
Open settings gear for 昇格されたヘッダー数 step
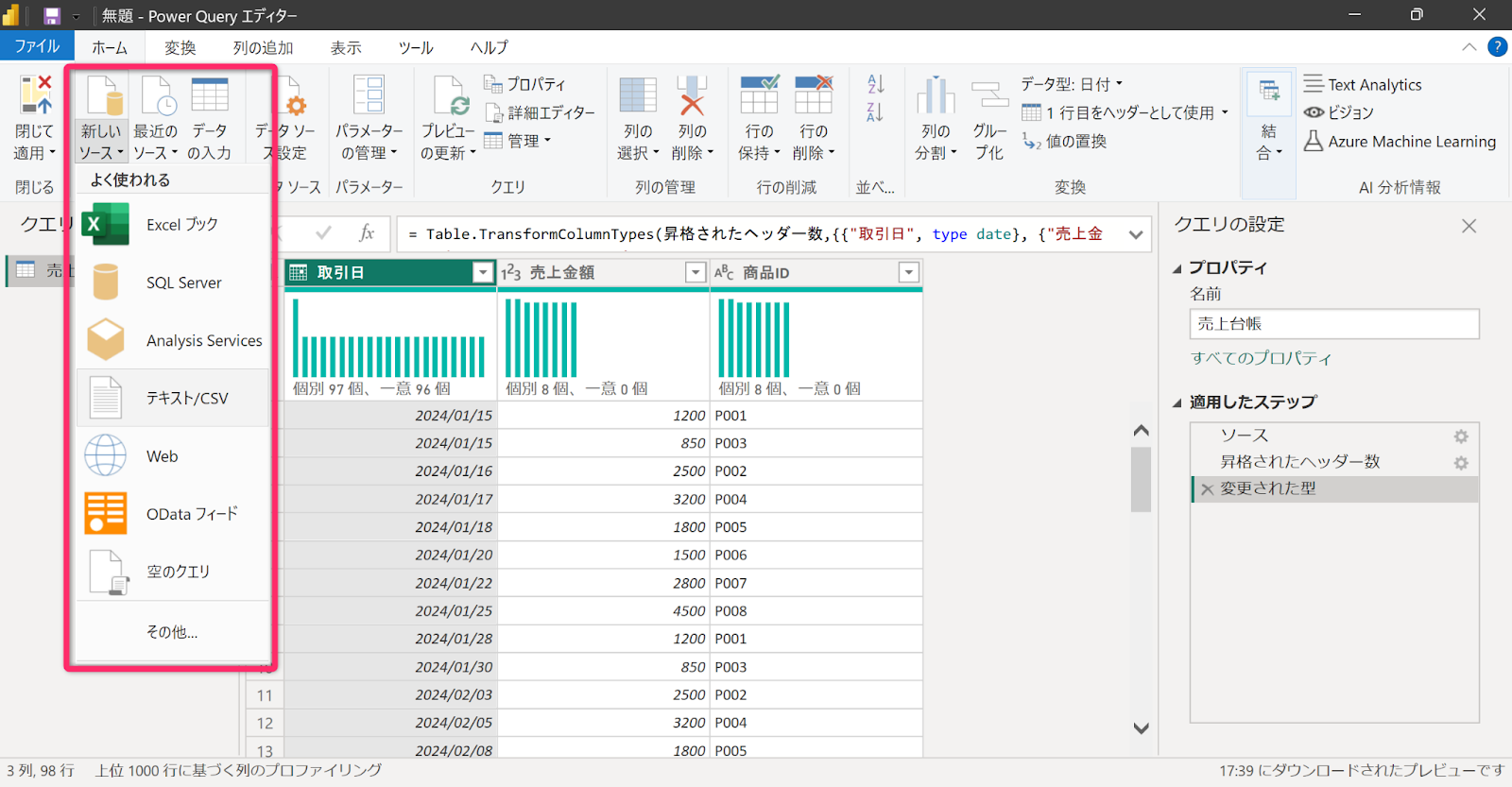pos(1461,463)
